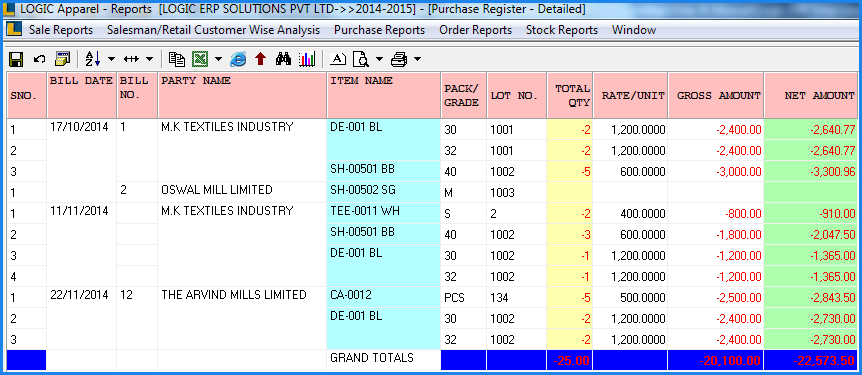Open the dropdown arrow next to Excel icon
Image resolution: width=862 pixels, height=375 pixels.
218,58
